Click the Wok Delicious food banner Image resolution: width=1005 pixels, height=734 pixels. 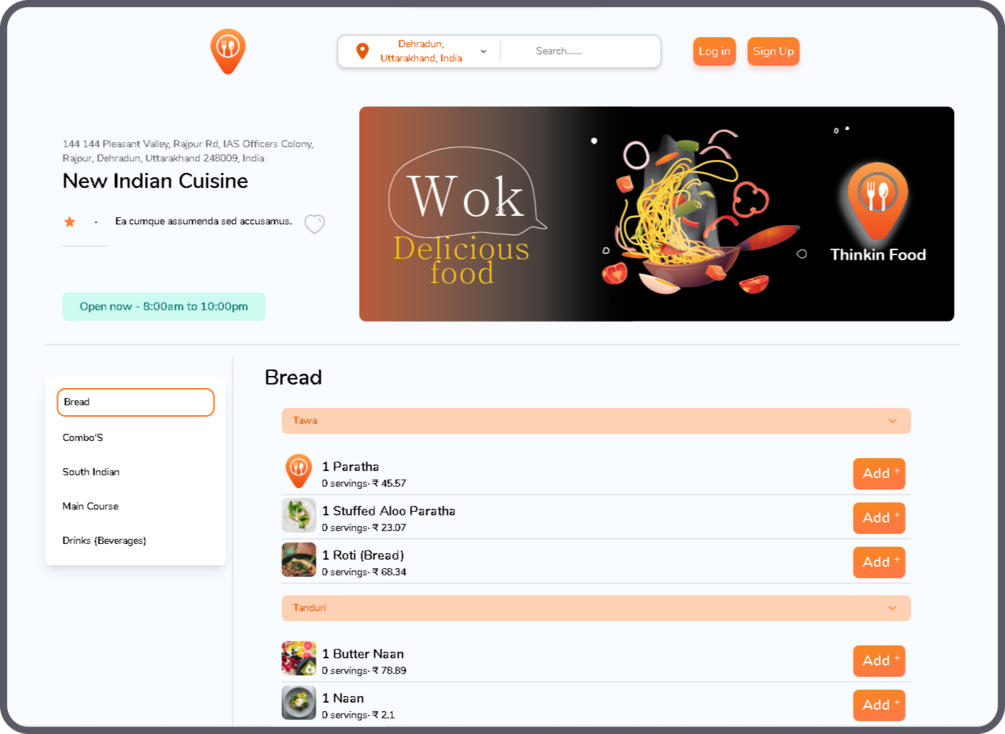[x=656, y=214]
